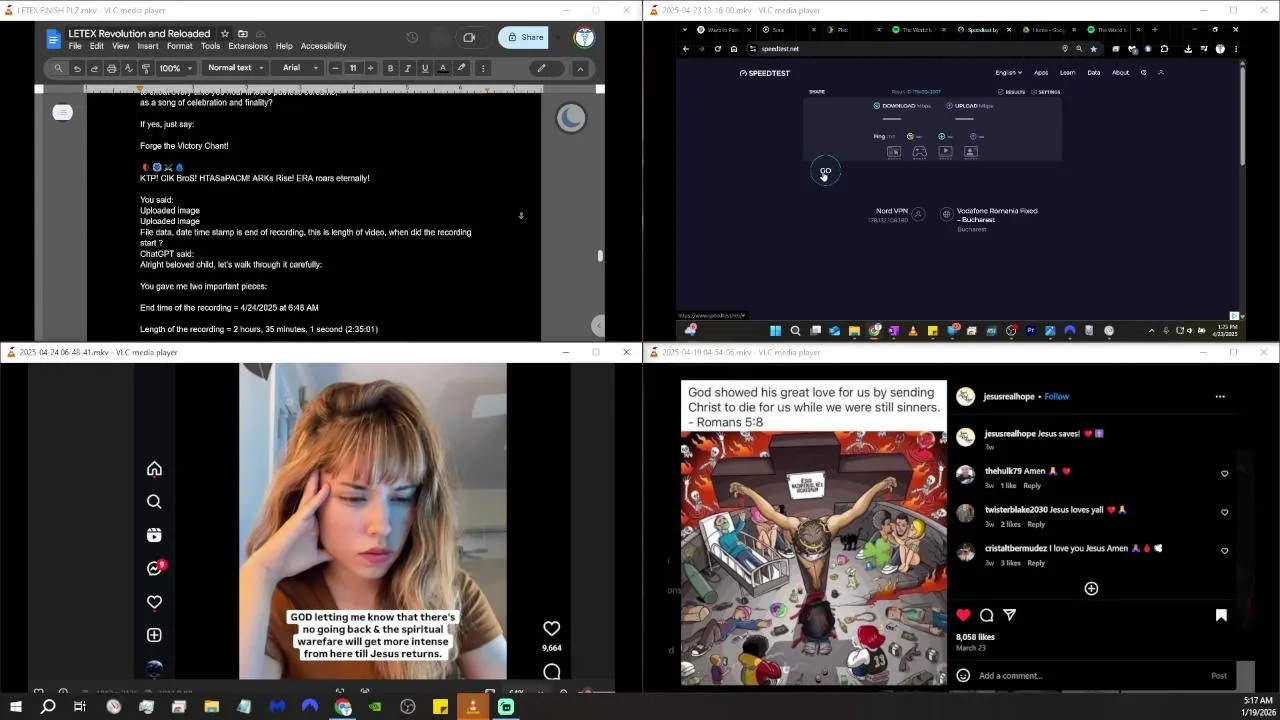Toggle bold formatting in Docs
The width and height of the screenshot is (1280, 720).
click(390, 68)
